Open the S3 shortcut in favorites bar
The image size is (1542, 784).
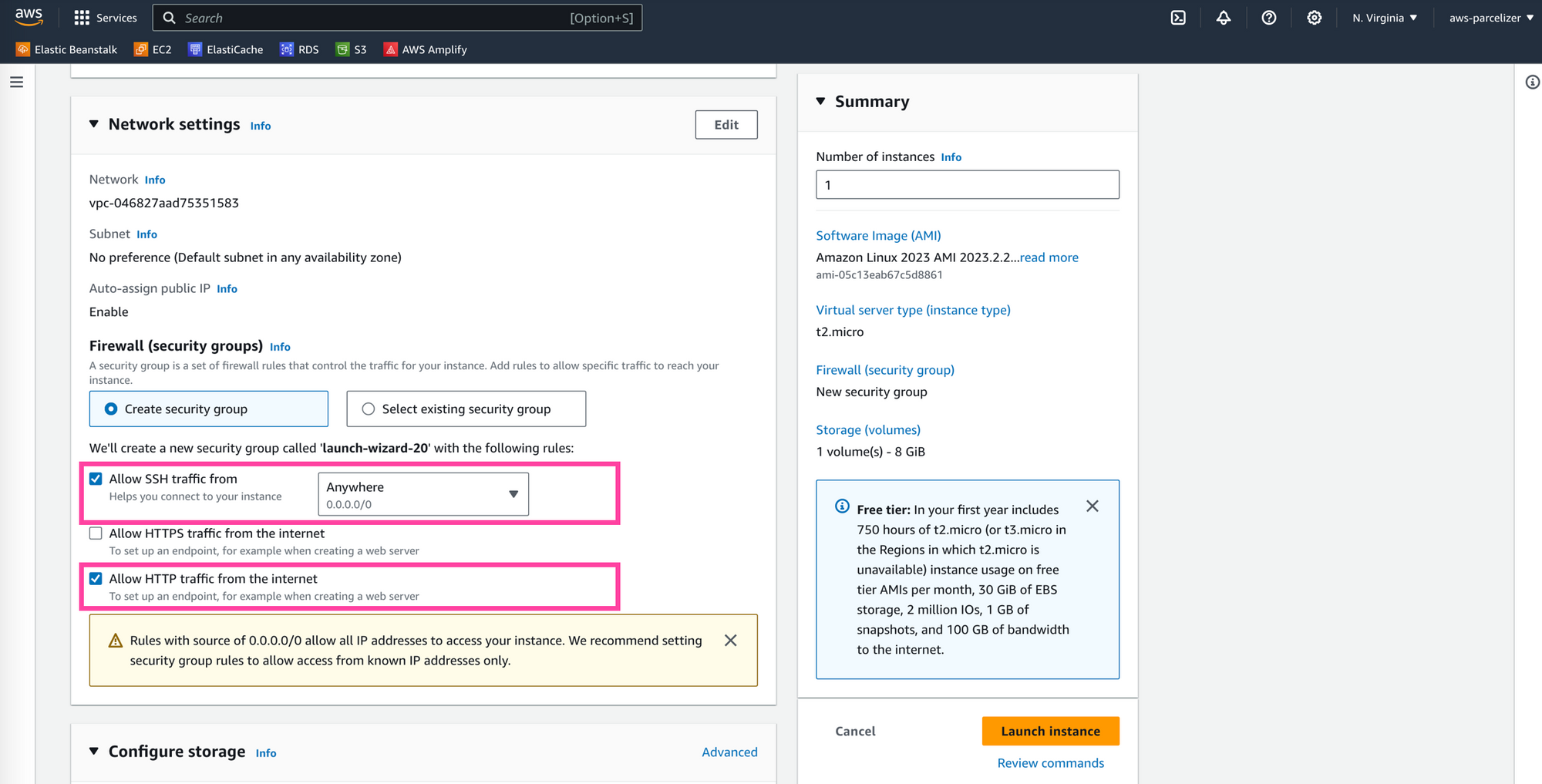(352, 49)
